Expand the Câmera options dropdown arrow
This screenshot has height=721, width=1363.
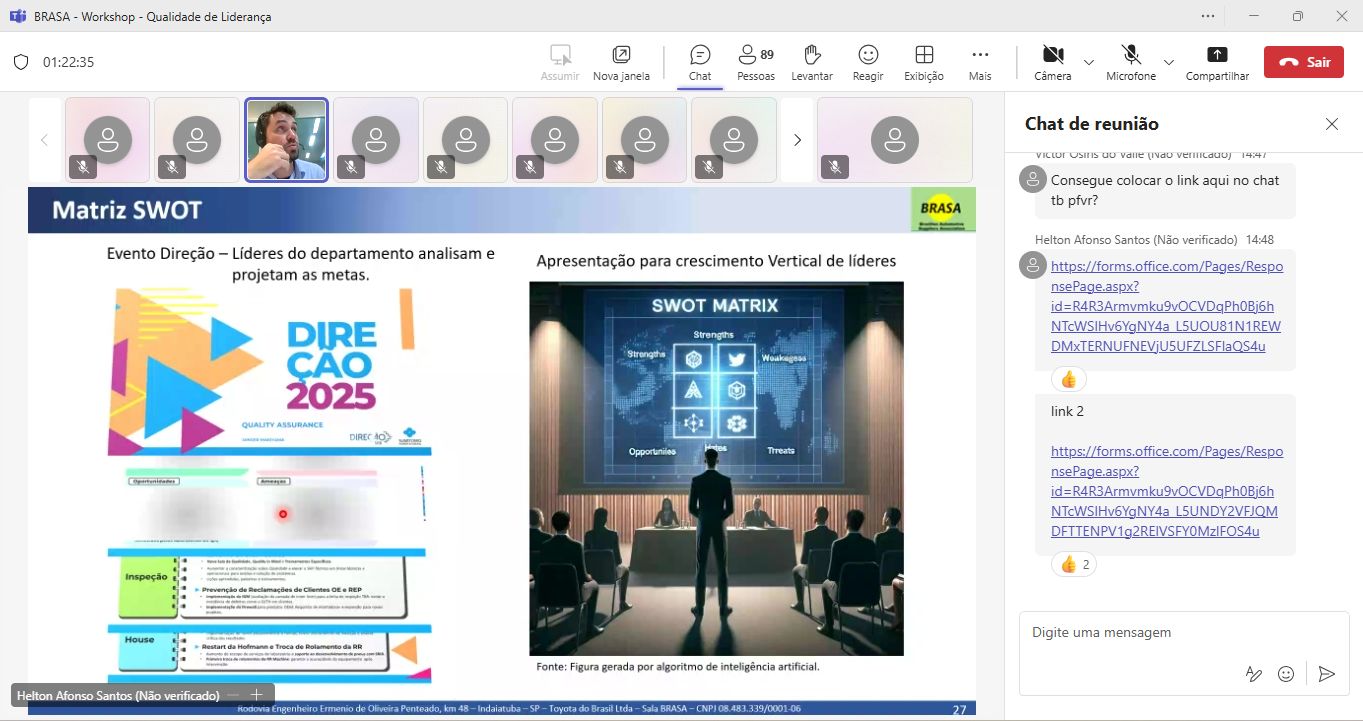point(1089,62)
